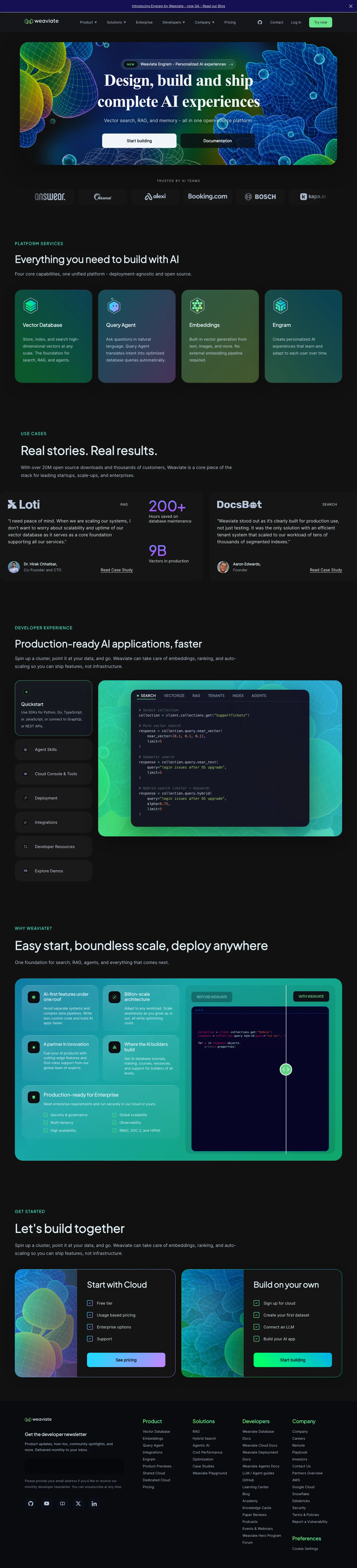Expand the Developer Resources accordion row
The image size is (357, 1568).
pyautogui.click(x=54, y=847)
